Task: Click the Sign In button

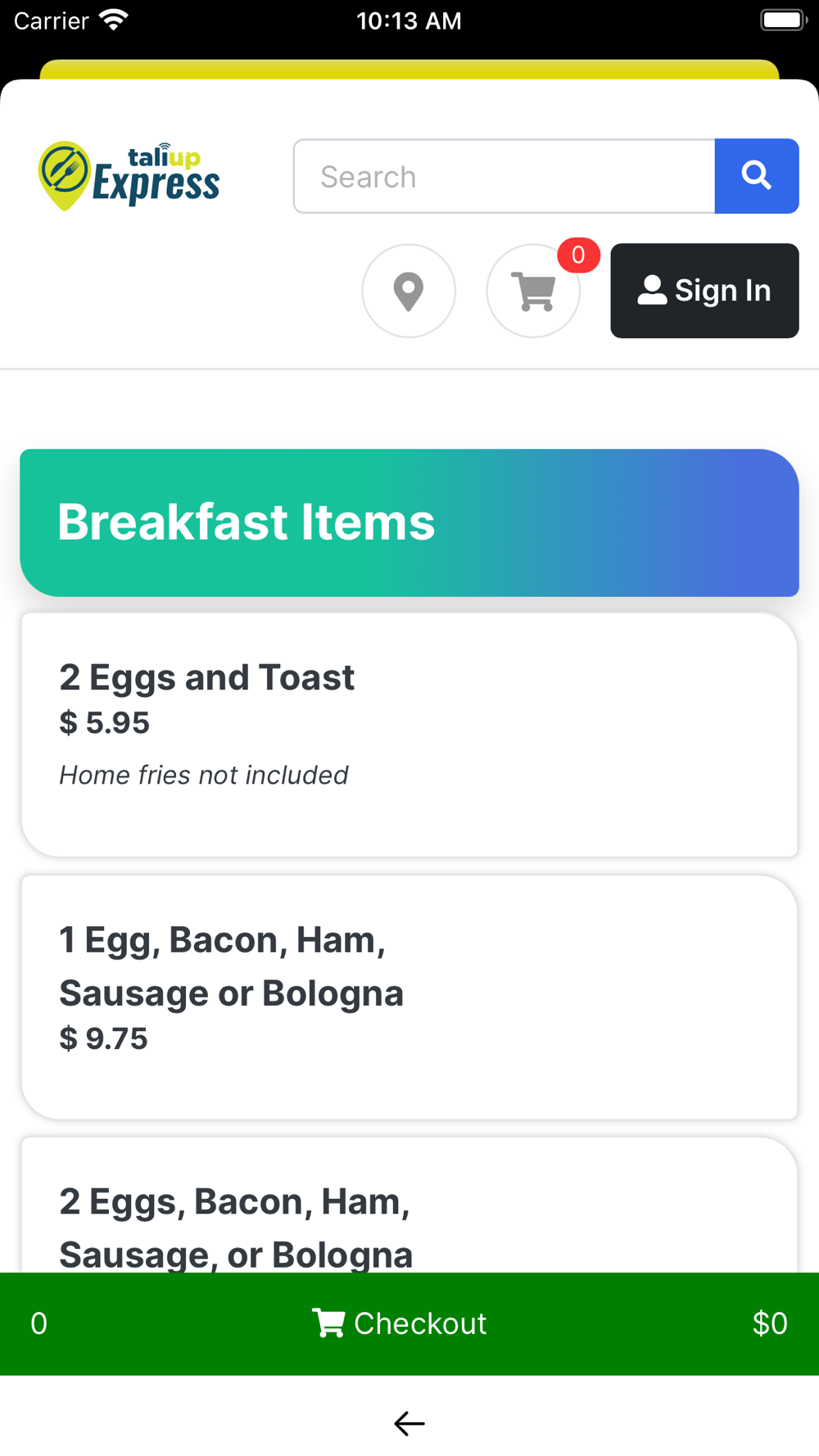Action: pyautogui.click(x=704, y=291)
